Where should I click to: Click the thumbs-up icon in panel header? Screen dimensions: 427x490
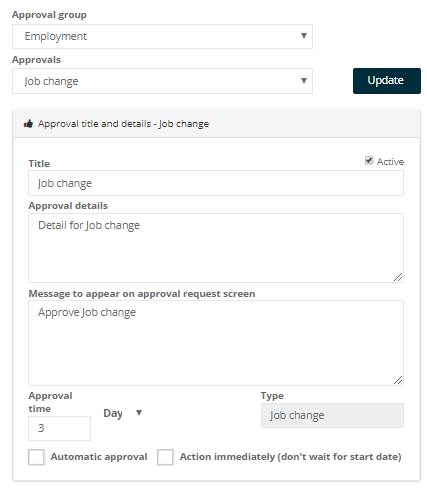click(28, 124)
